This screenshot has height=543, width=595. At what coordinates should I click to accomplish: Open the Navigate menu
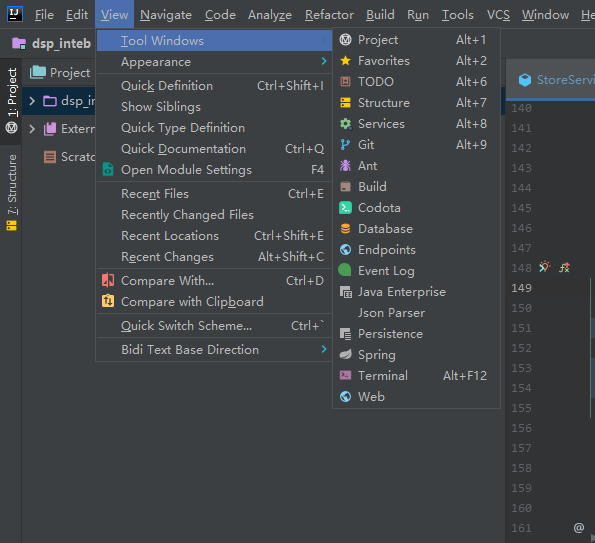166,15
